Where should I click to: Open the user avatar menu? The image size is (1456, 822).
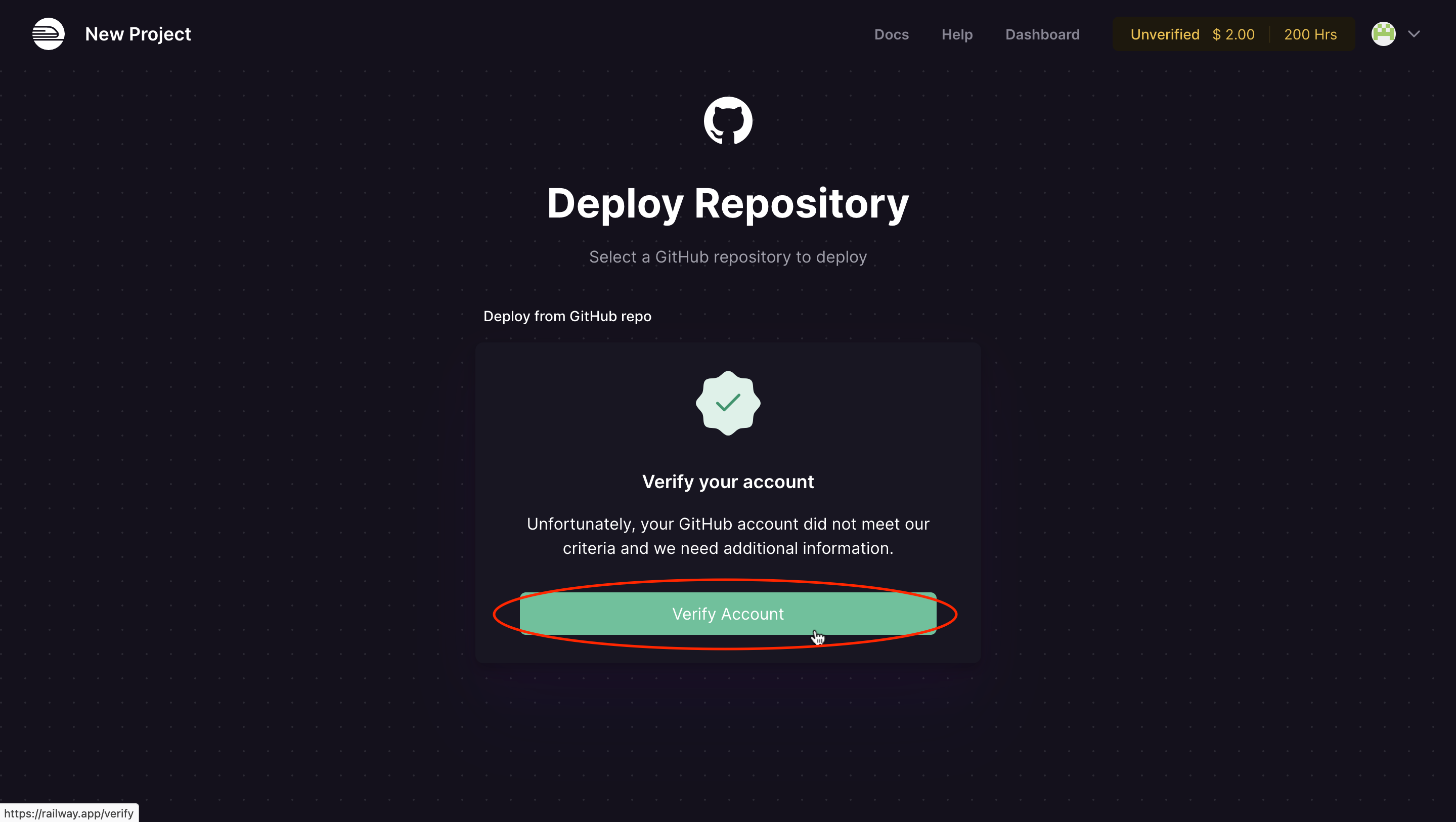coord(1383,34)
